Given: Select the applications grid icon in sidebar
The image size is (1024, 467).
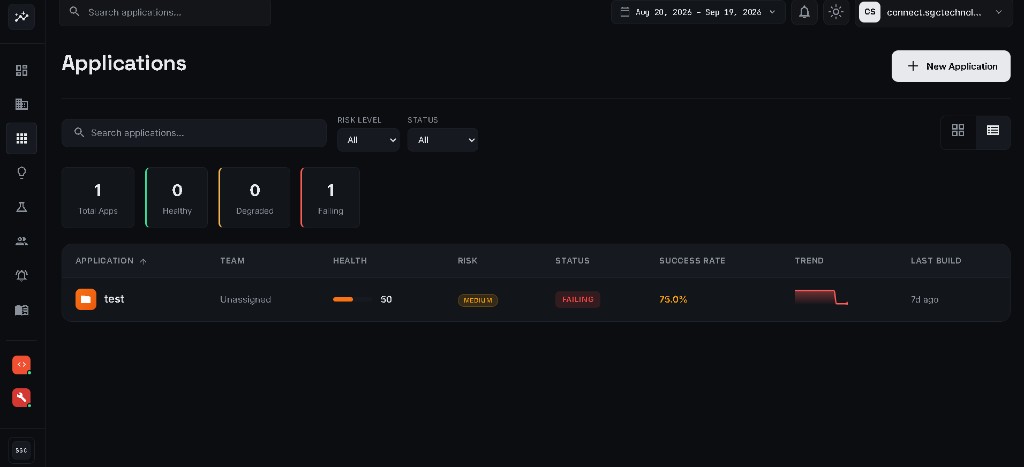Looking at the screenshot, I should pyautogui.click(x=22, y=138).
